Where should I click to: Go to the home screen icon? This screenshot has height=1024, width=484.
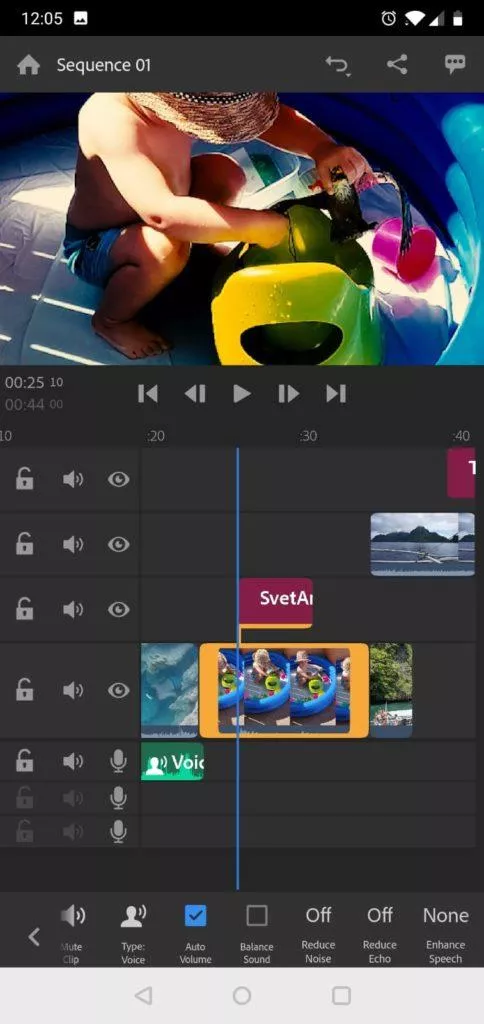[x=29, y=65]
